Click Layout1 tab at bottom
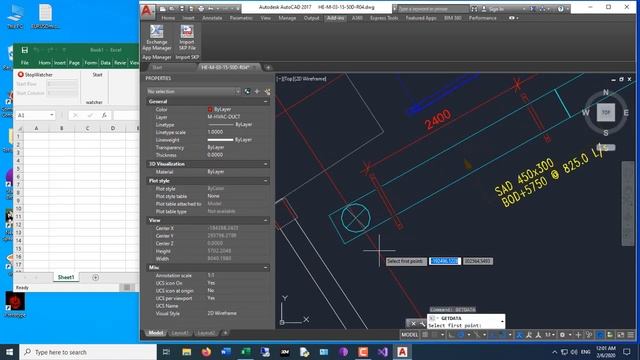This screenshot has width=640, height=360. click(x=180, y=333)
